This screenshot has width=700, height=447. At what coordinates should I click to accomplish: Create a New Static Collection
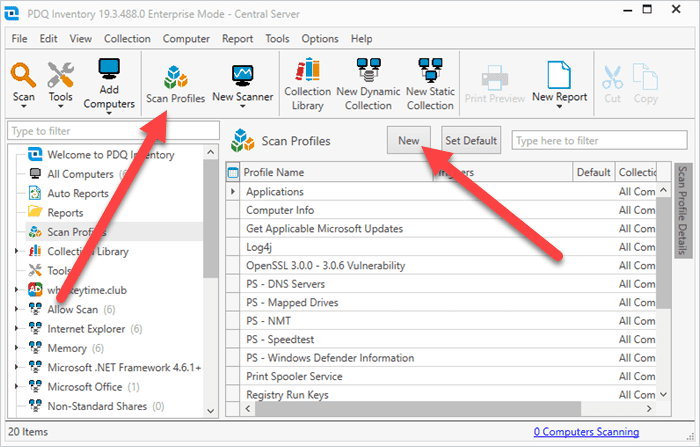(x=430, y=84)
